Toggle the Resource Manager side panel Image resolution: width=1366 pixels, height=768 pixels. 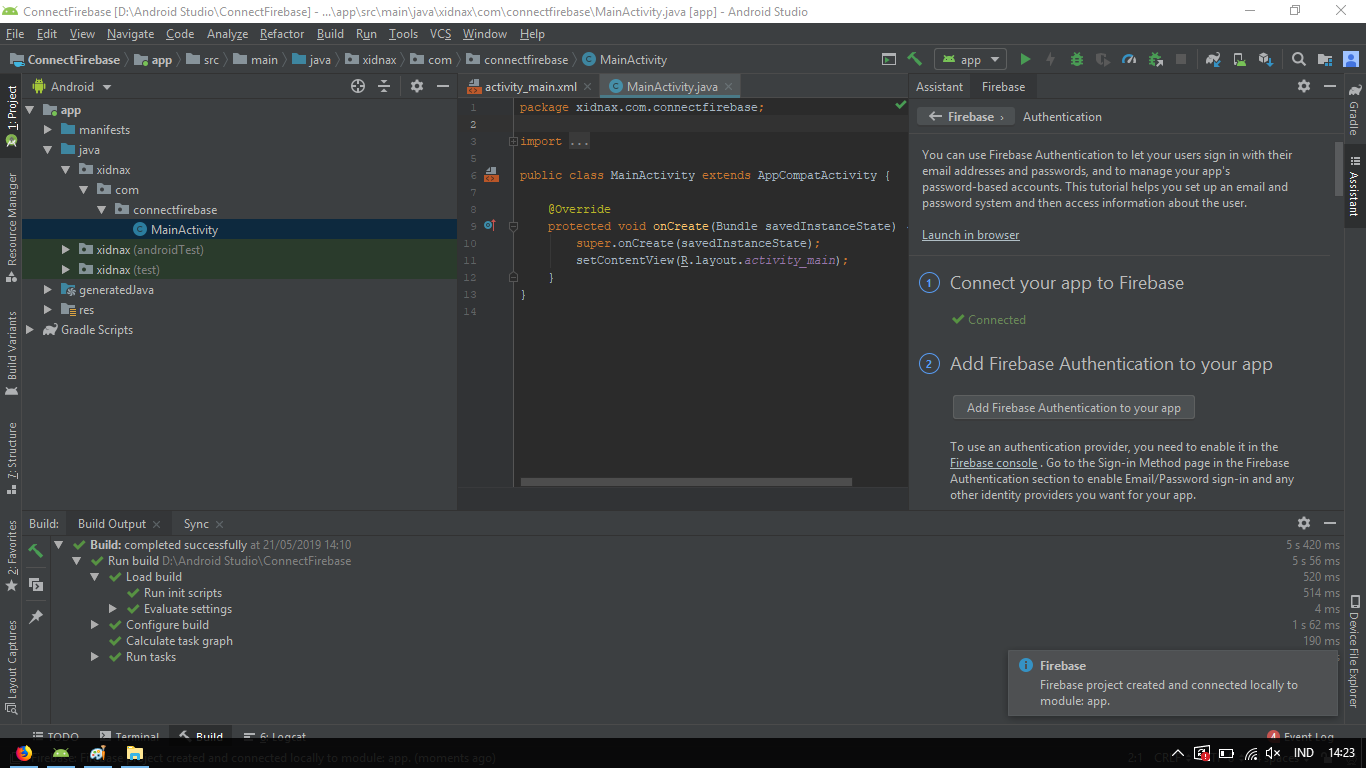tap(12, 226)
